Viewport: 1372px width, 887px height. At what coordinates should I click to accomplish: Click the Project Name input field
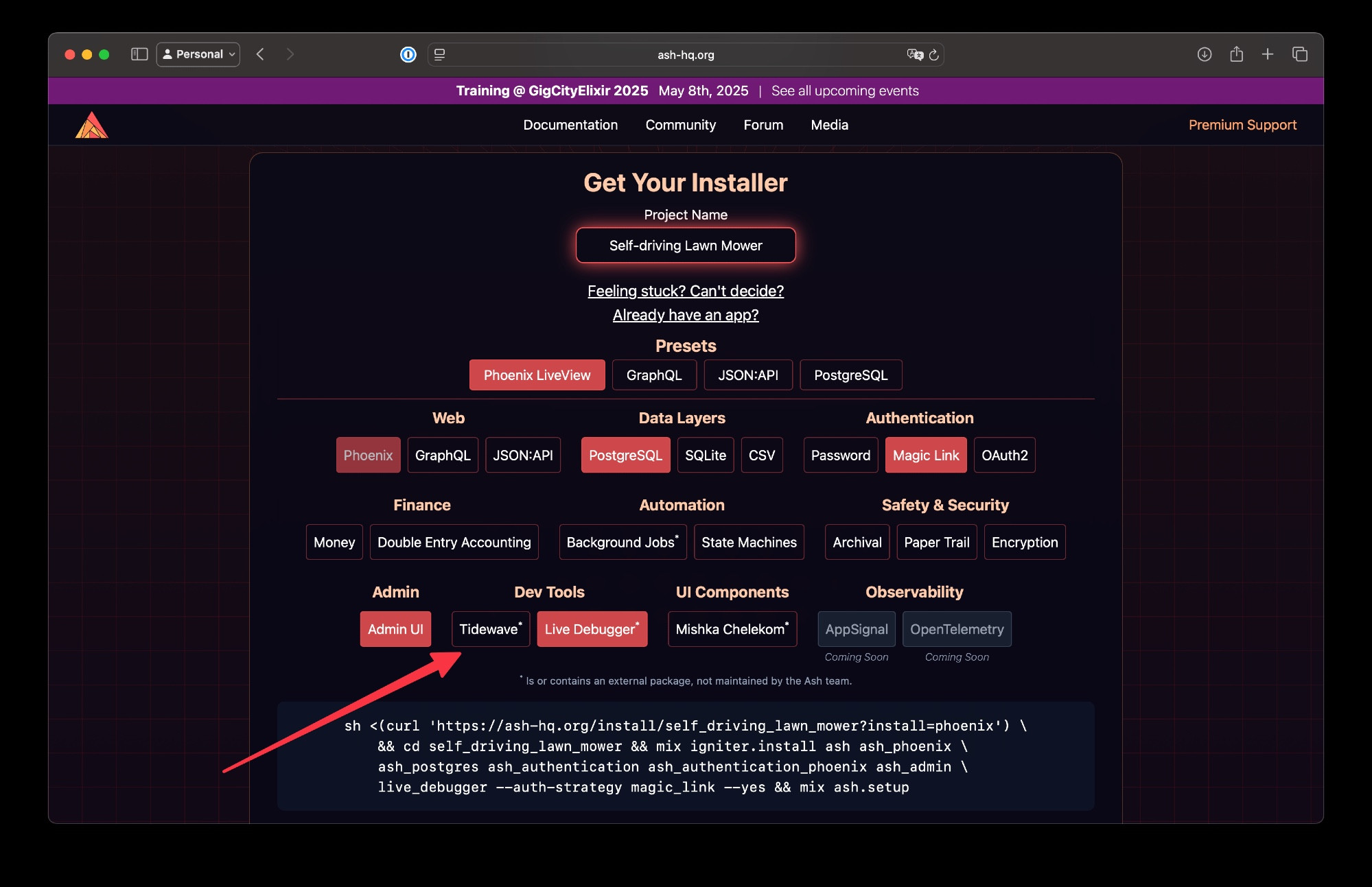[686, 246]
